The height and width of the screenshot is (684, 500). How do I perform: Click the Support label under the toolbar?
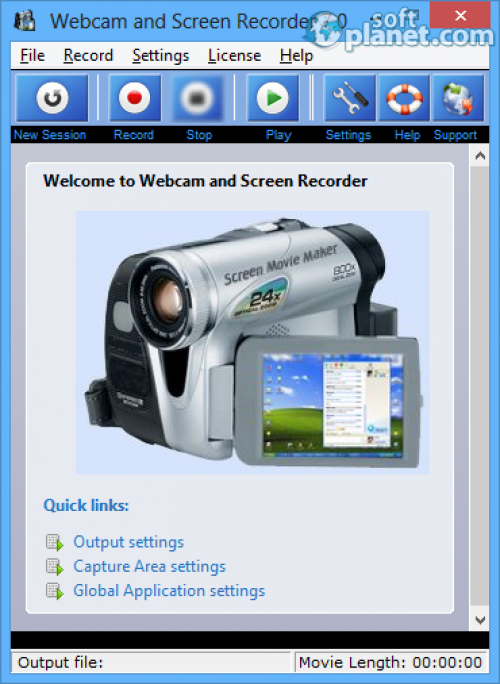tap(455, 135)
